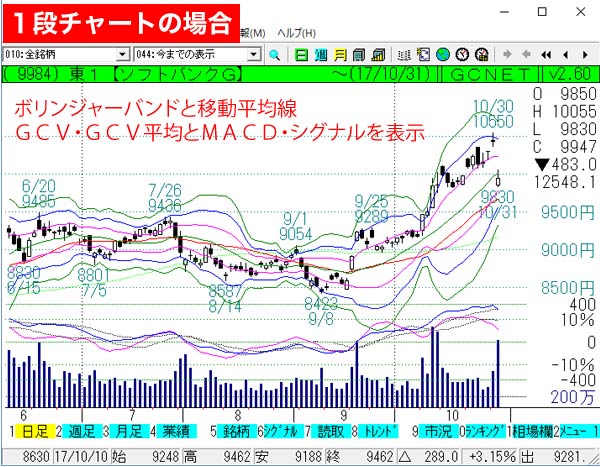Click the 10/30 10550 high label
This screenshot has height=467, width=600.
pyautogui.click(x=493, y=114)
